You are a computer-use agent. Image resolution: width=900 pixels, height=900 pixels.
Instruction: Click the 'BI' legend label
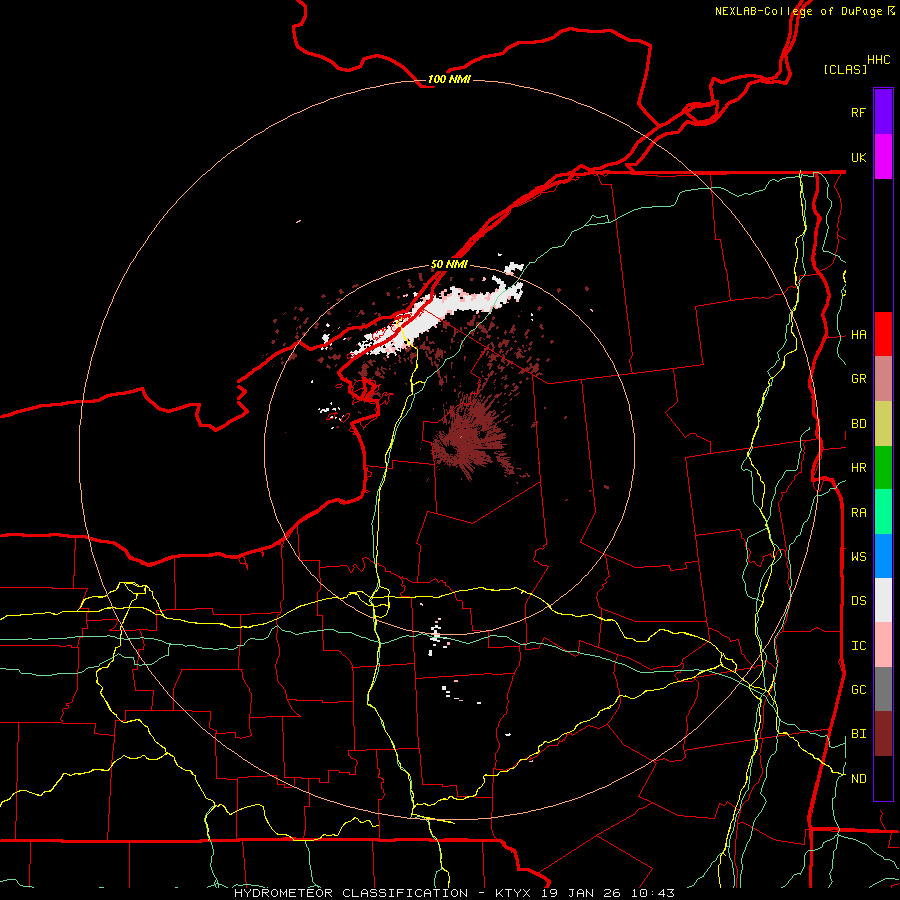pos(858,734)
